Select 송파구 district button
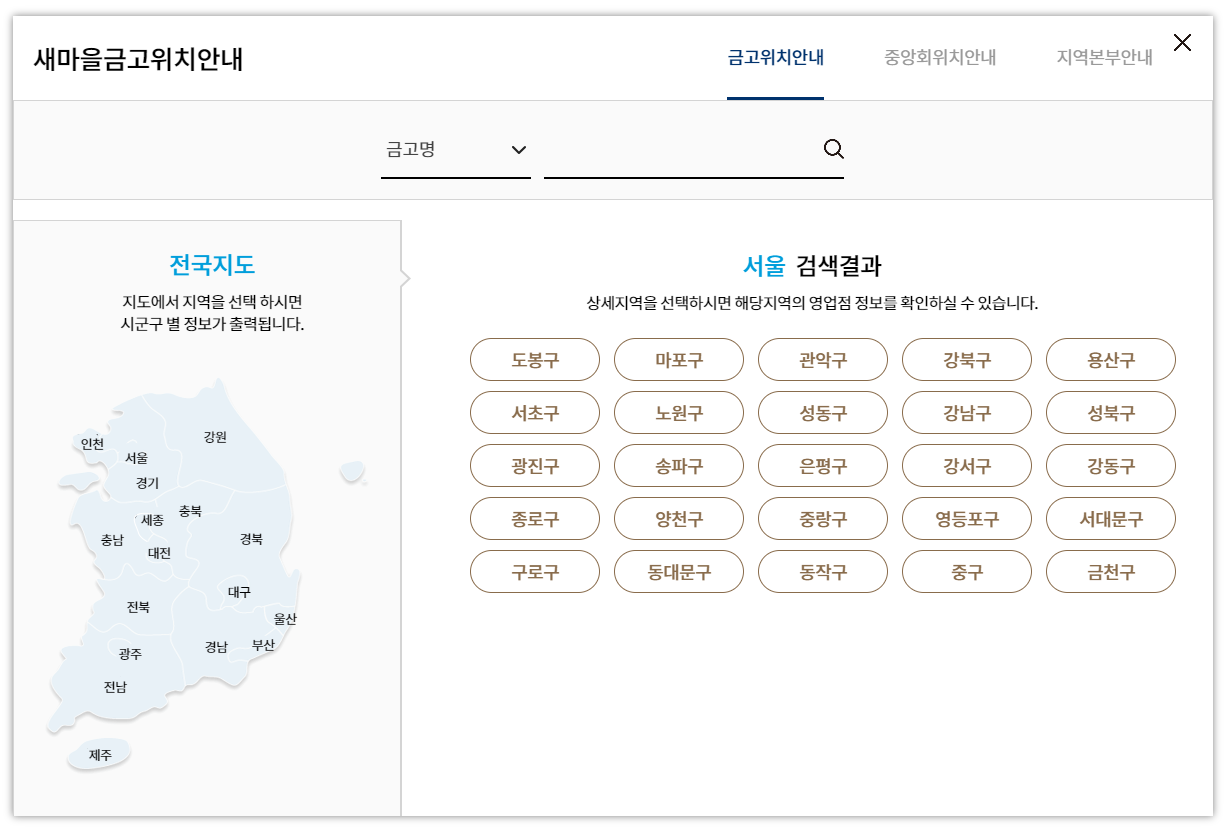Image resolution: width=1231 pixels, height=832 pixels. click(679, 466)
